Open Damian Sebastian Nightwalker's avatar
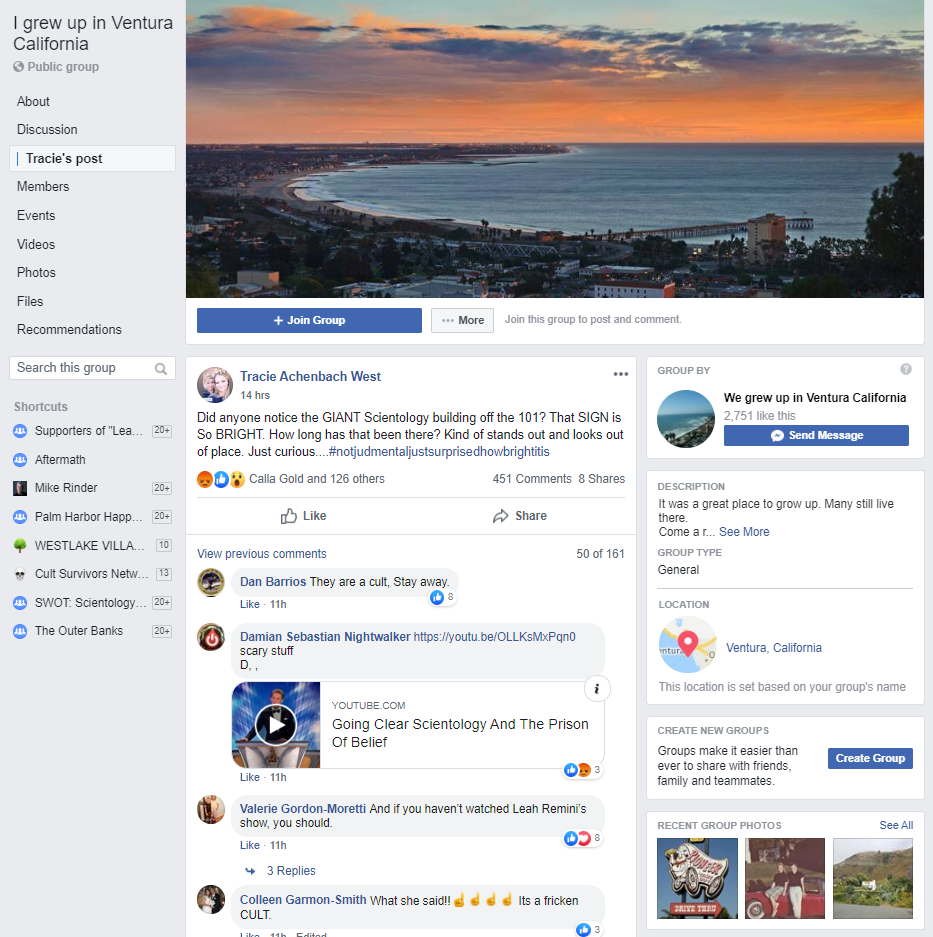Viewport: 933px width, 937px height. [211, 637]
